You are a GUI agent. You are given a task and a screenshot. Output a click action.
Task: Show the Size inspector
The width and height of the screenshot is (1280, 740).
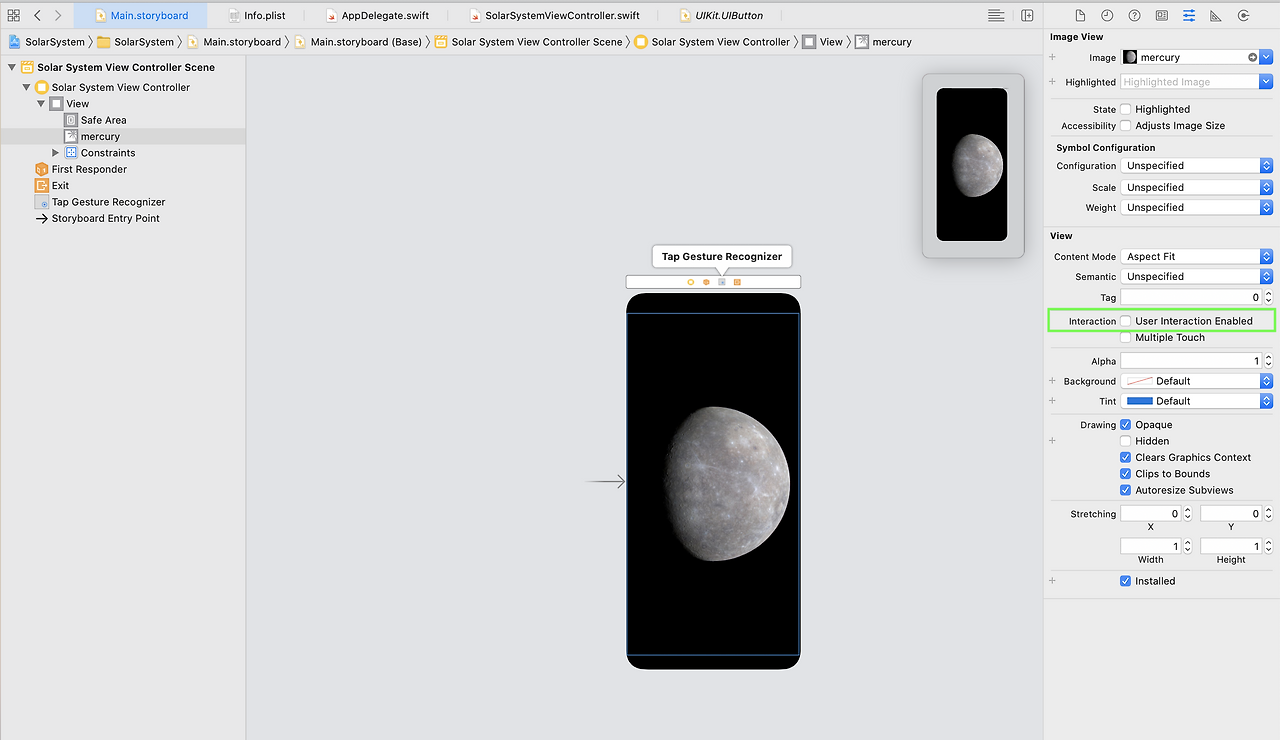(x=1216, y=16)
